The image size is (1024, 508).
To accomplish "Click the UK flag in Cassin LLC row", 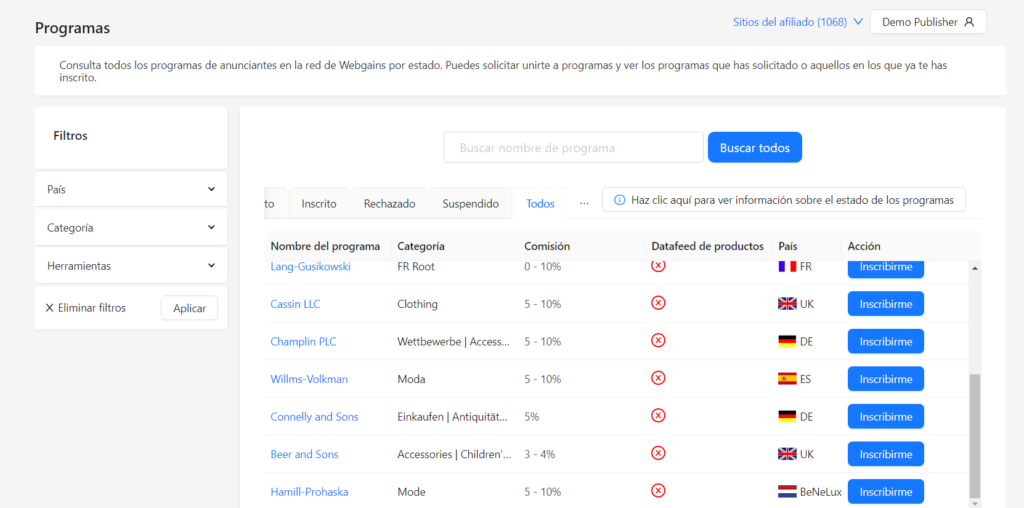I will coord(787,304).
